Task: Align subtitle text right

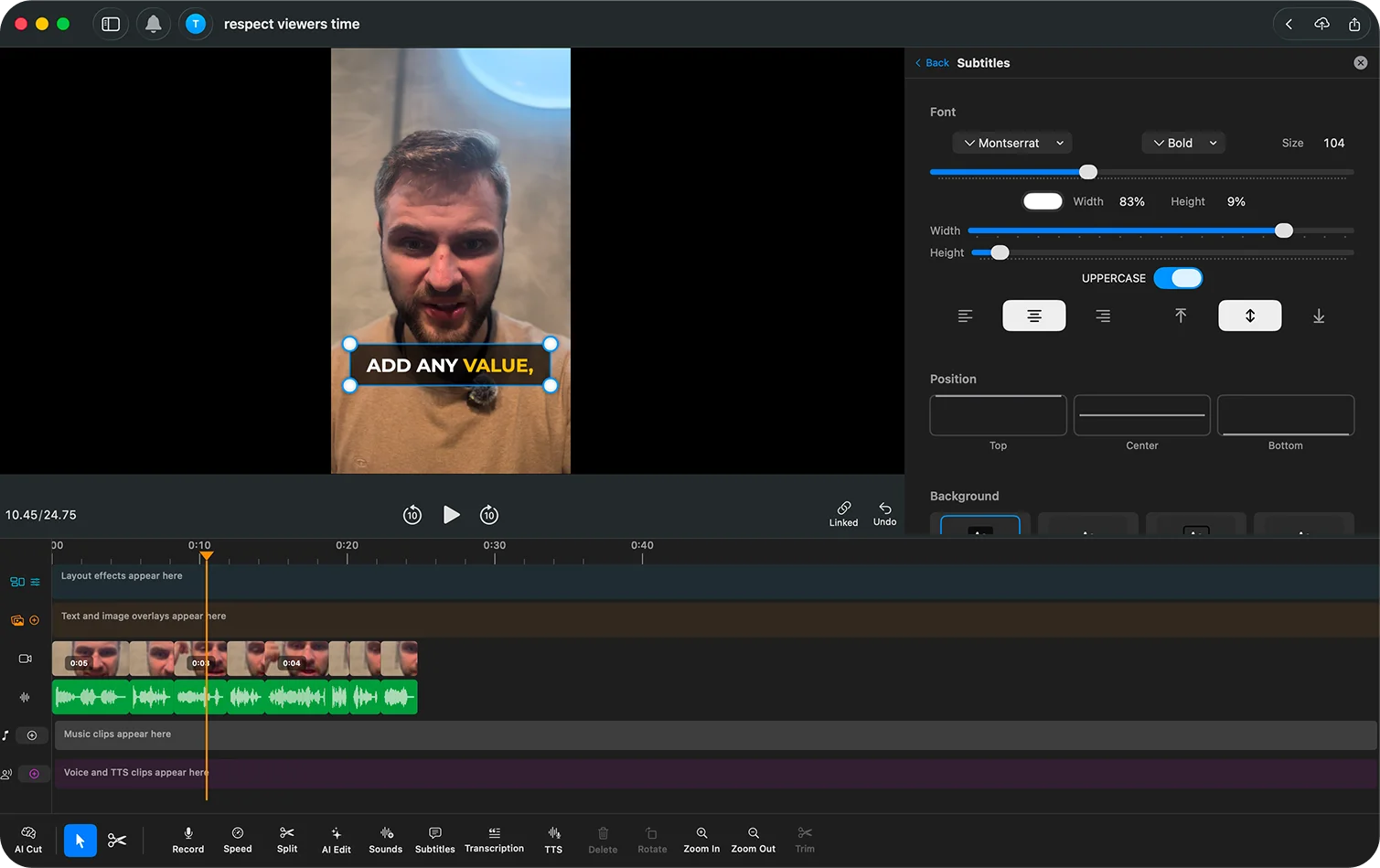Action: pyautogui.click(x=1104, y=316)
